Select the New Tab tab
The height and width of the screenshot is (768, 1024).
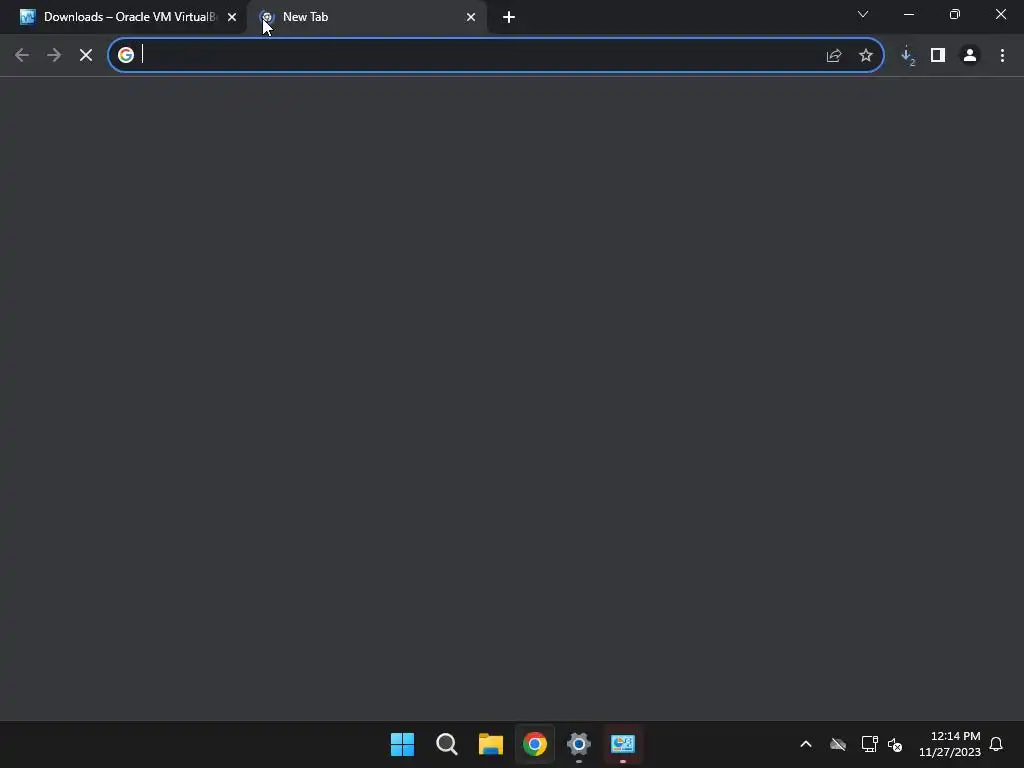pyautogui.click(x=366, y=17)
